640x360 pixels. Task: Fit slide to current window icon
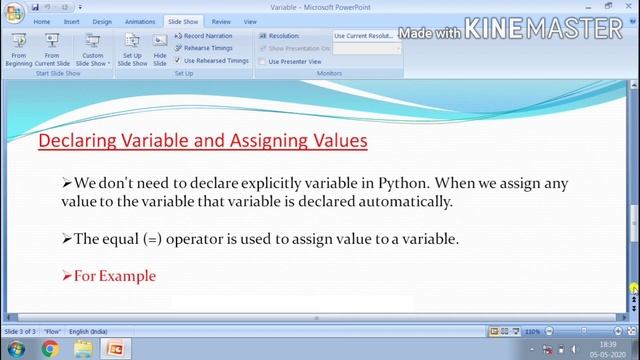pyautogui.click(x=632, y=331)
